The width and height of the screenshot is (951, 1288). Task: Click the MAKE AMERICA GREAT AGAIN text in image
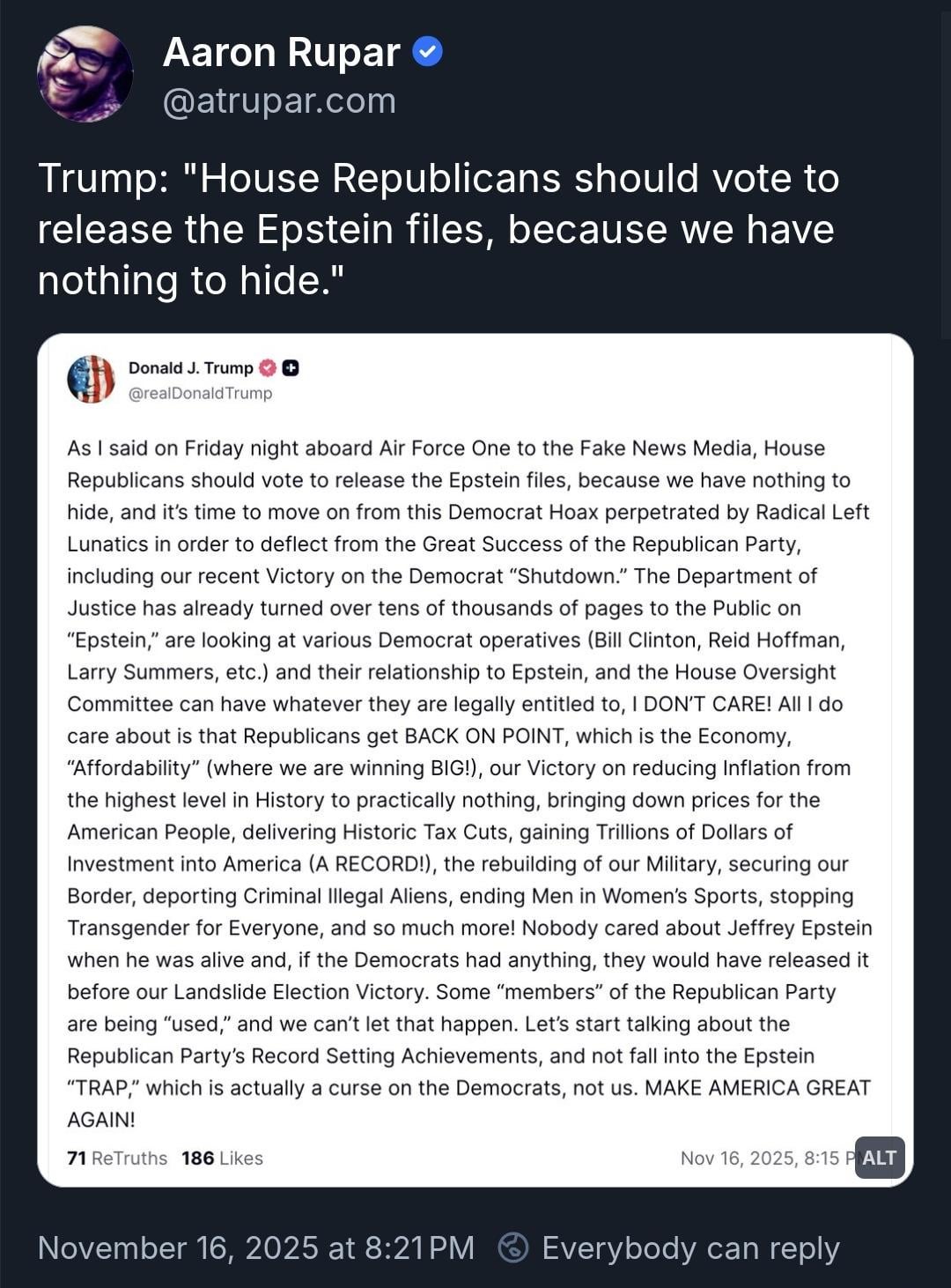[x=757, y=1088]
